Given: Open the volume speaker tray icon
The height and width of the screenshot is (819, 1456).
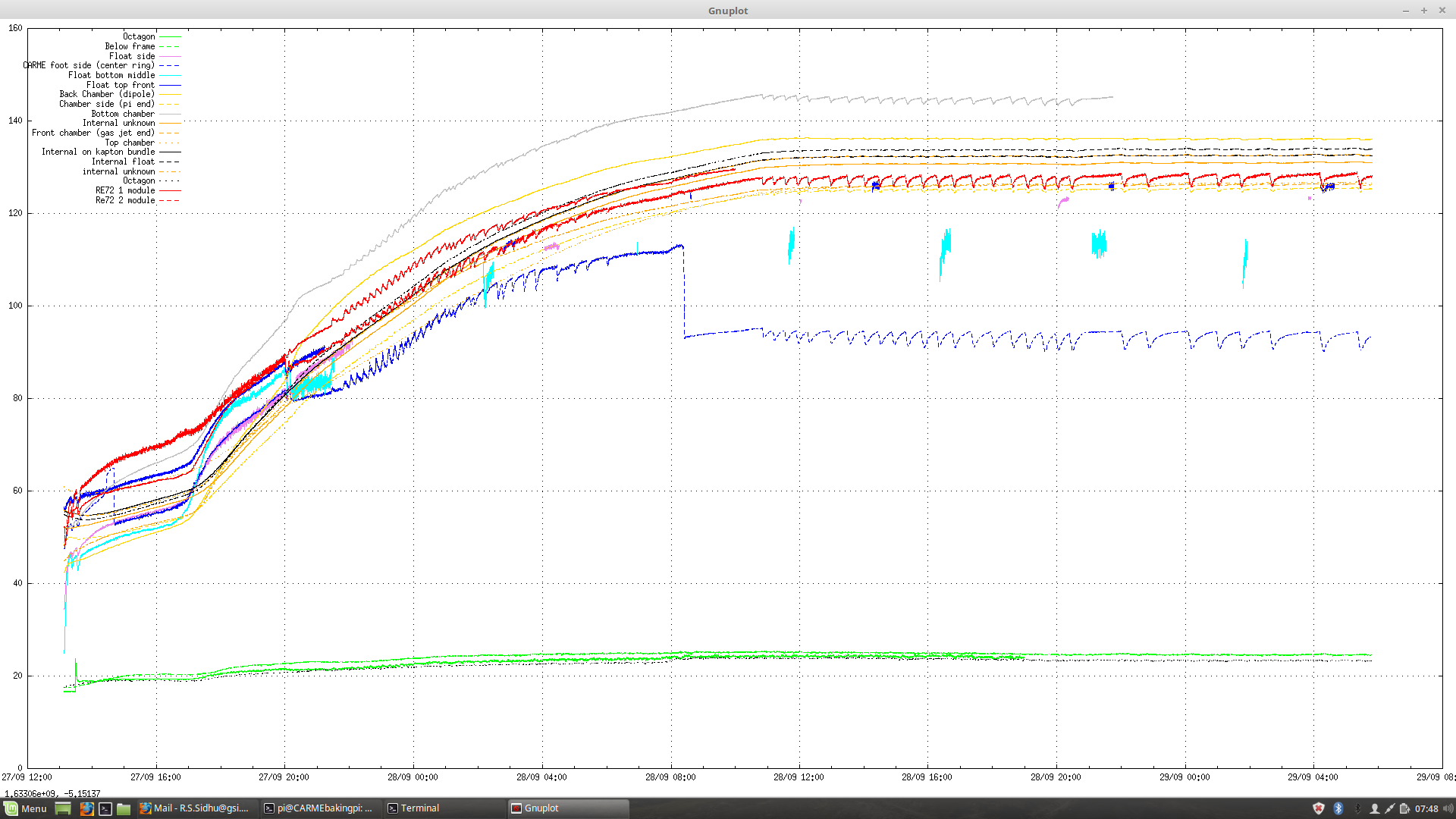Looking at the screenshot, I should [x=1448, y=808].
